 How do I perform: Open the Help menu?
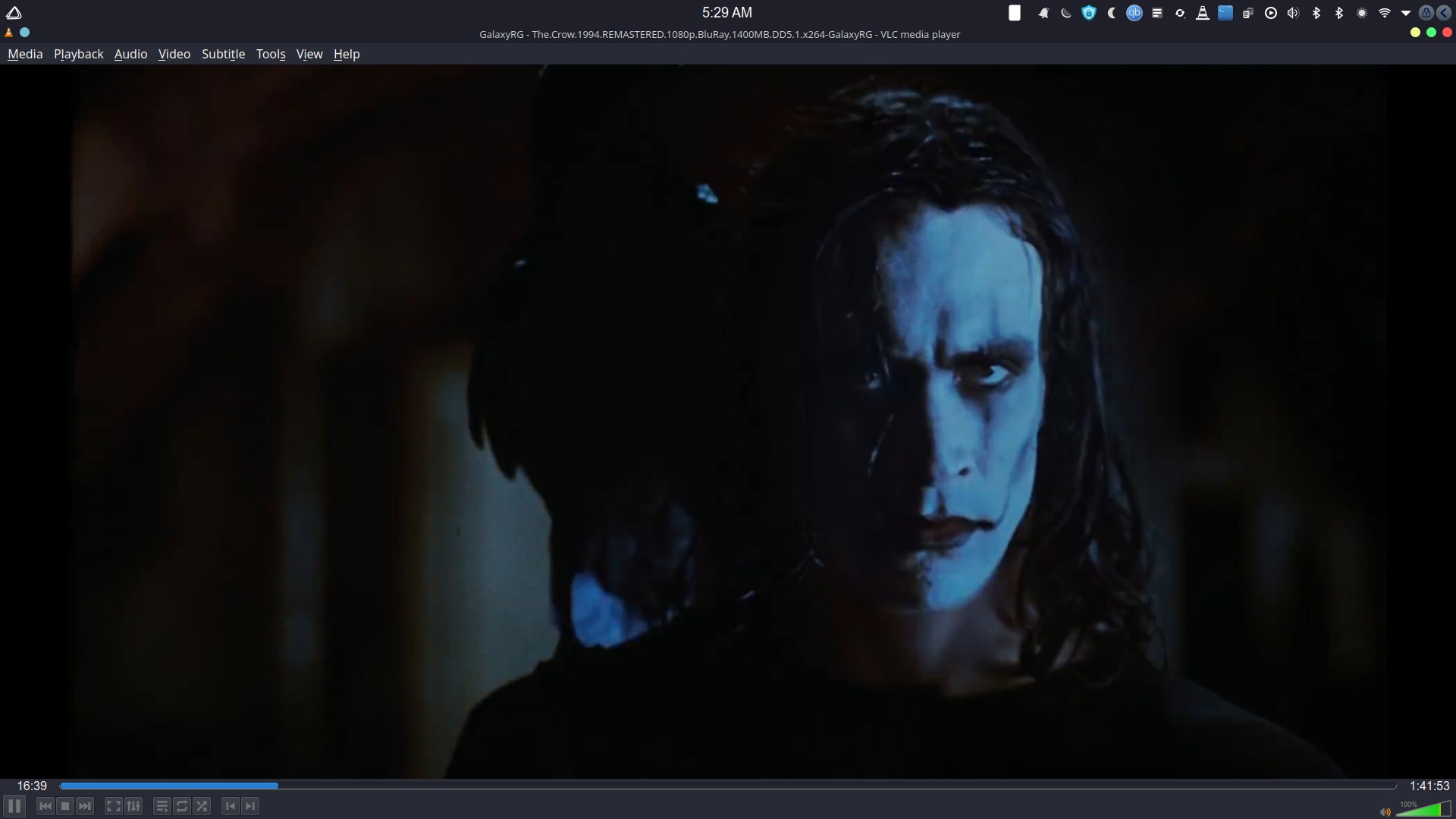click(x=347, y=54)
